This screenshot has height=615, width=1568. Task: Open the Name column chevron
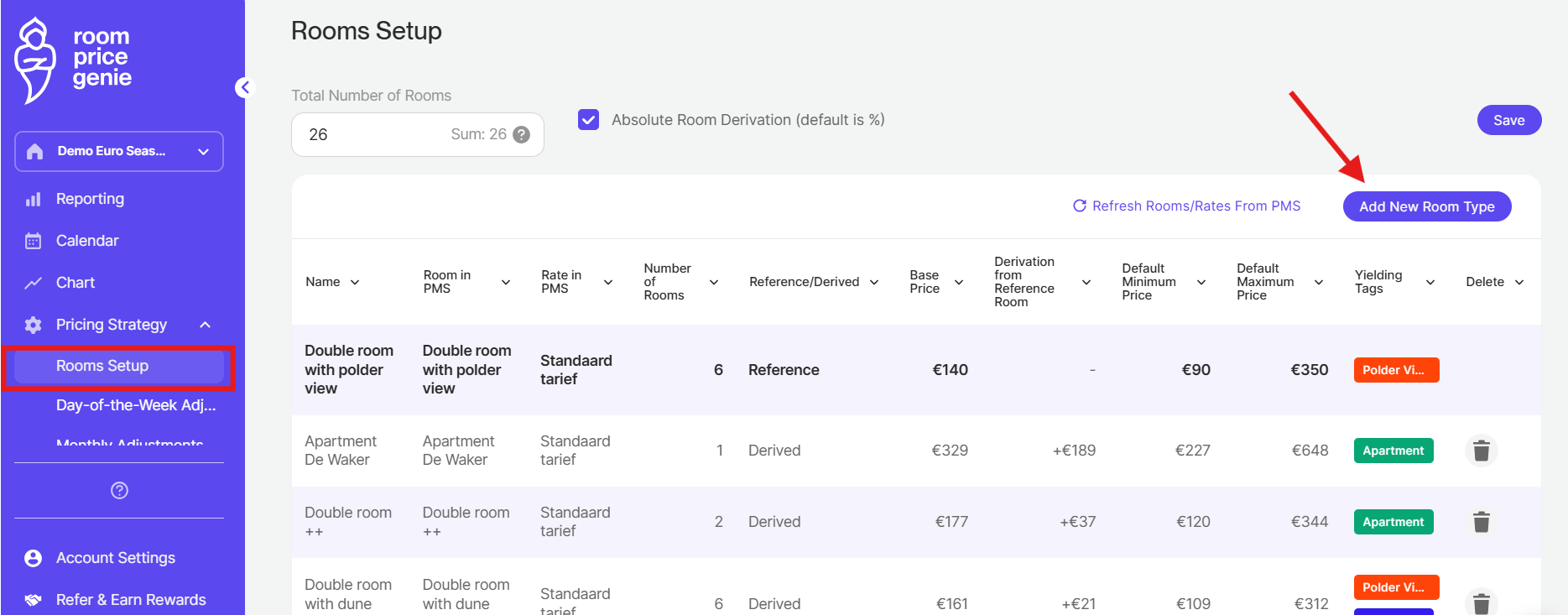click(x=355, y=283)
